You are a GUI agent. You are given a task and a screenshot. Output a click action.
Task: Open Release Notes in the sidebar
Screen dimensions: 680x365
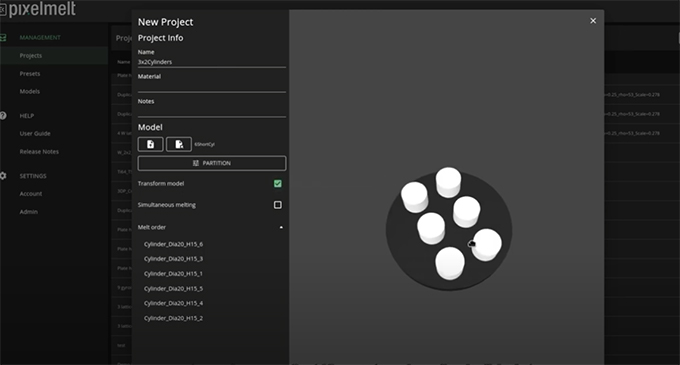point(39,152)
